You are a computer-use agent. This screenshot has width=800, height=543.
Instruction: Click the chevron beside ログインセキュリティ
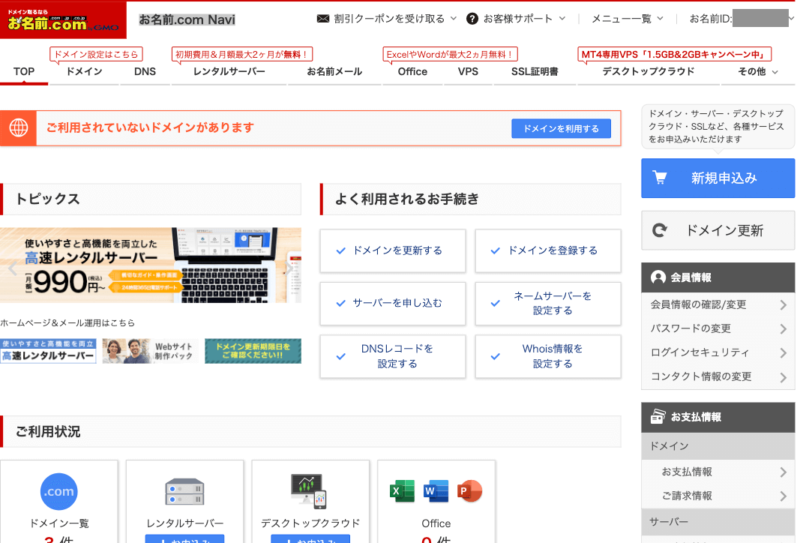pyautogui.click(x=783, y=353)
